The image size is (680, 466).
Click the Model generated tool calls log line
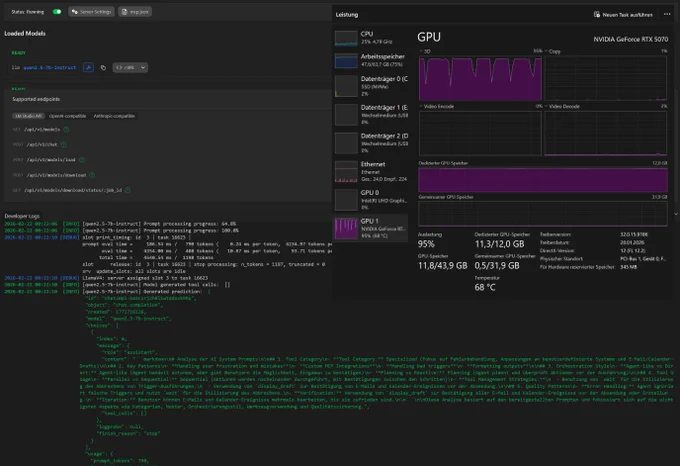pos(117,285)
